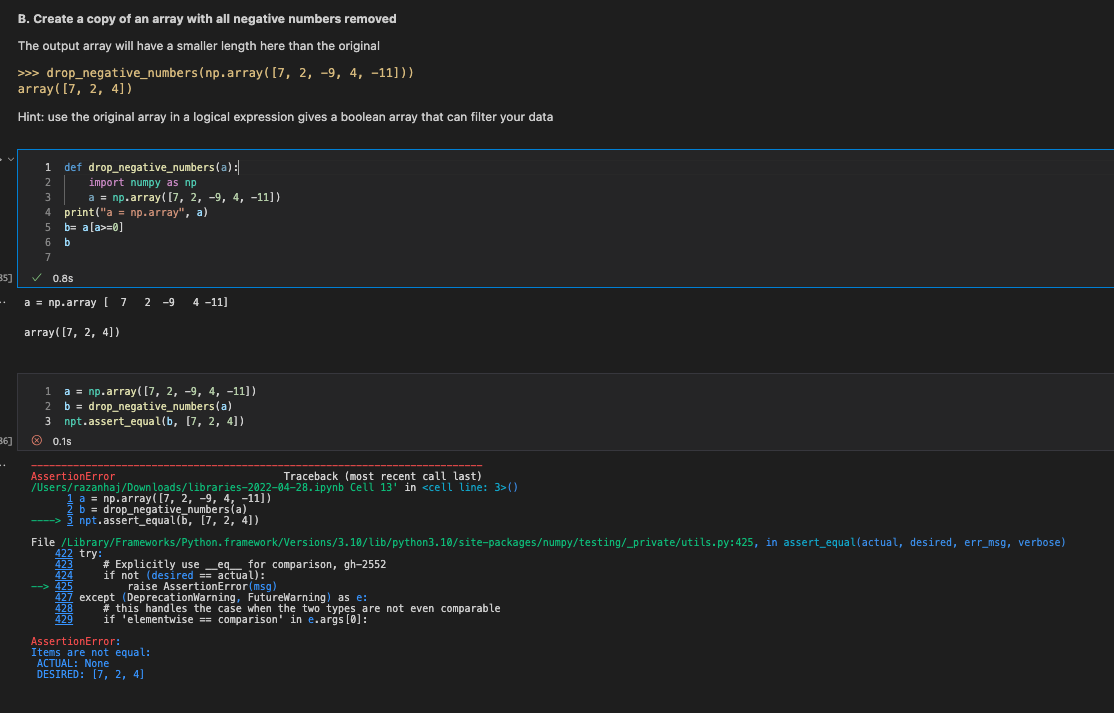The image size is (1114, 713).
Task: Click line number 5 in the code editor gutter
Action: (x=47, y=226)
